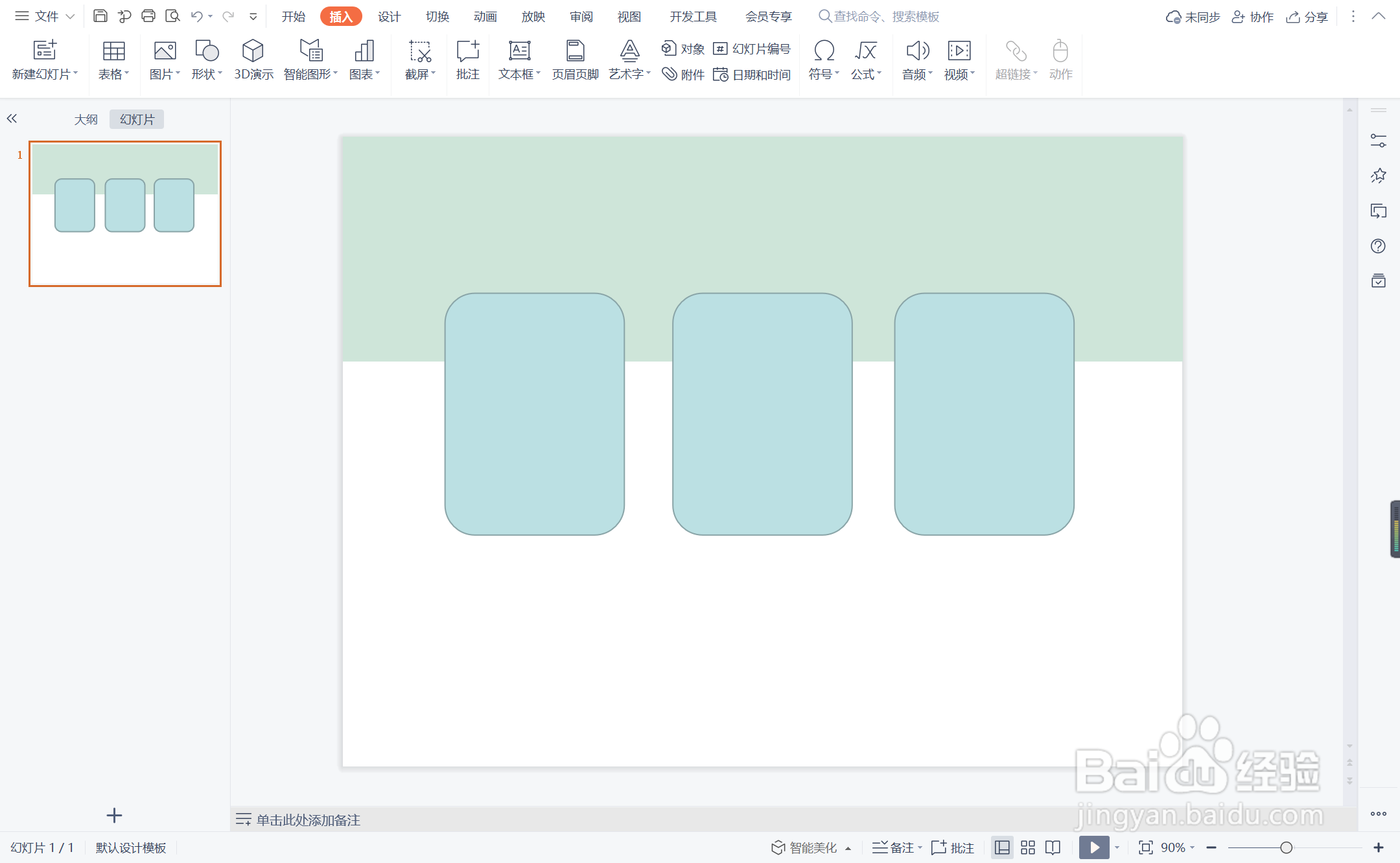Click the 智能图形 smart graphics icon

click(x=310, y=51)
